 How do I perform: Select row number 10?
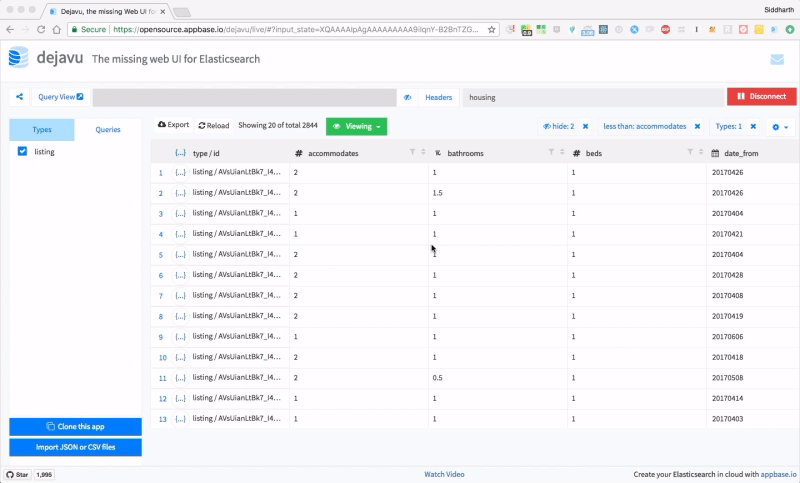(x=162, y=358)
